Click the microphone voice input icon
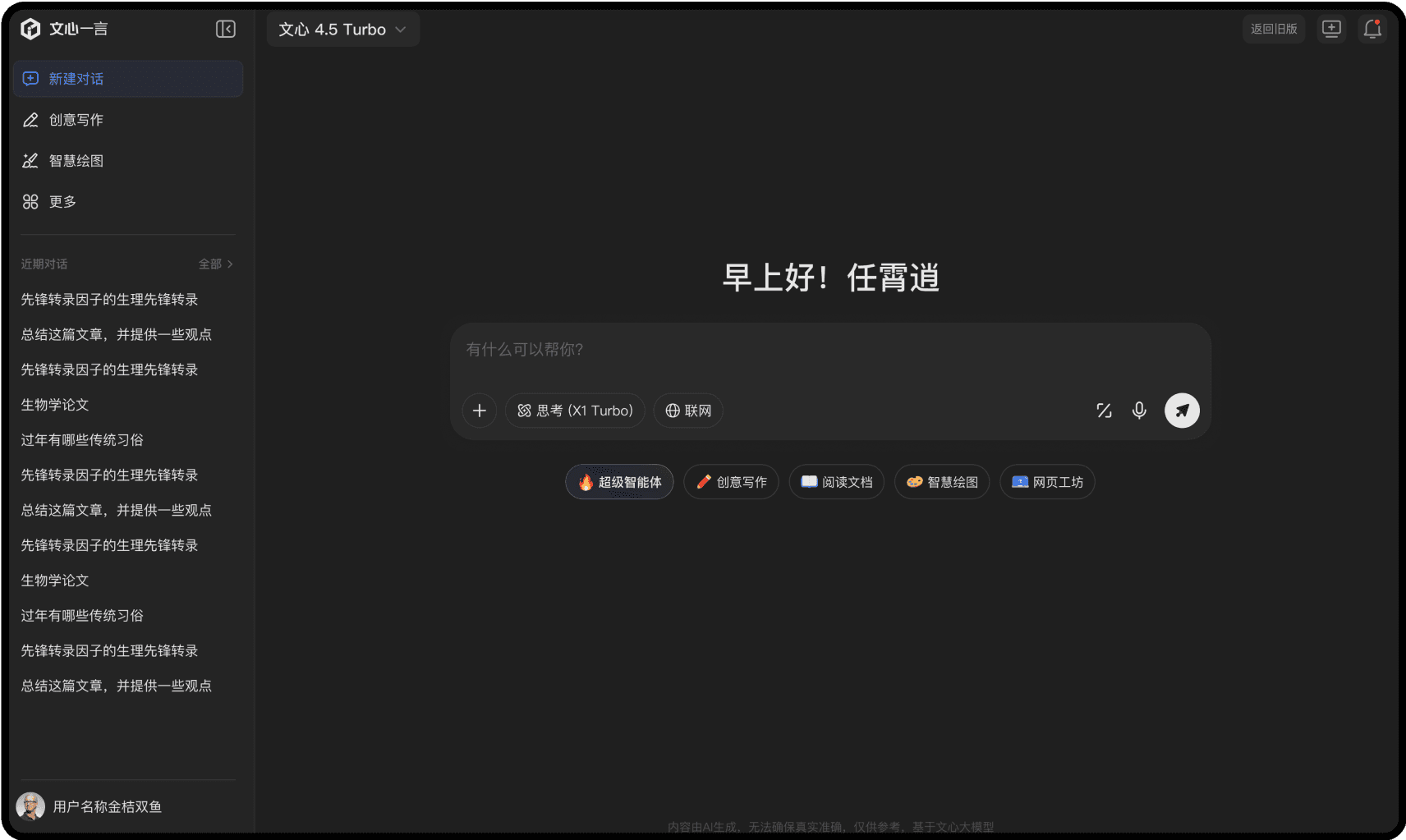 tap(1139, 411)
